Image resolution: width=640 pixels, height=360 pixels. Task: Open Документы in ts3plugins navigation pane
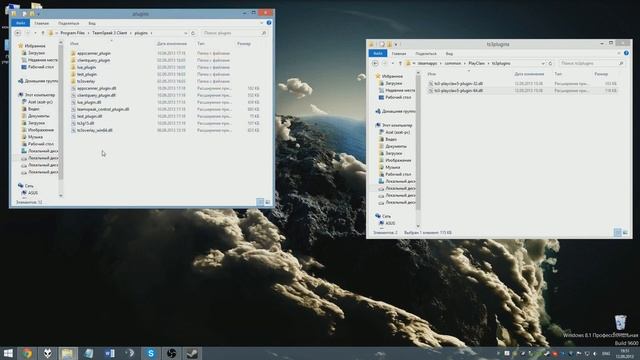coord(396,146)
